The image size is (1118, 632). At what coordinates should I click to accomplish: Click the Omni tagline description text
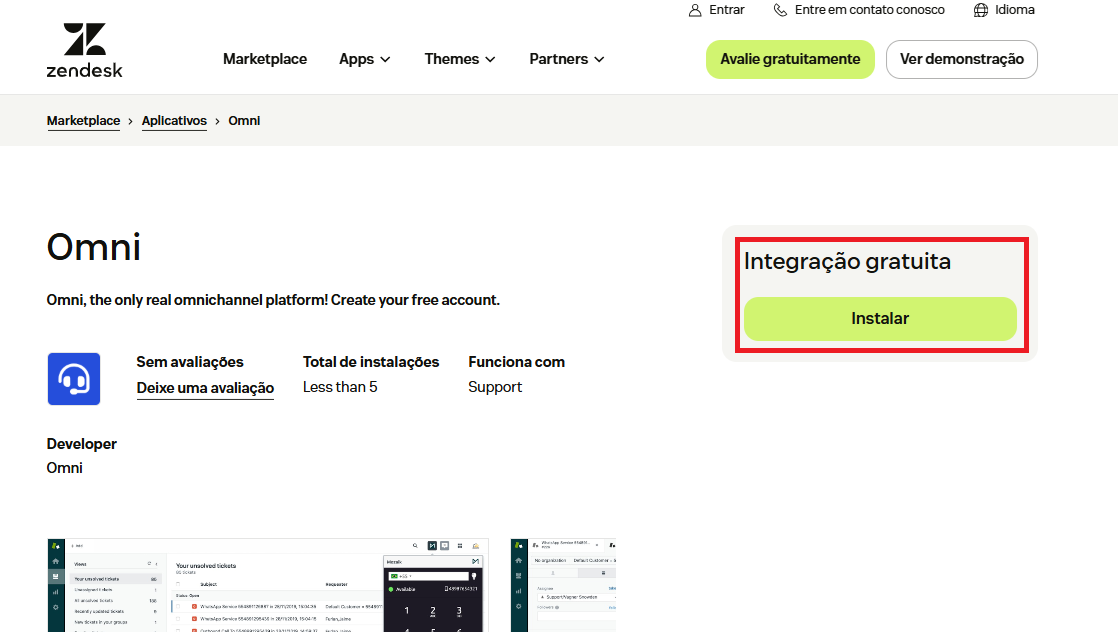(273, 300)
